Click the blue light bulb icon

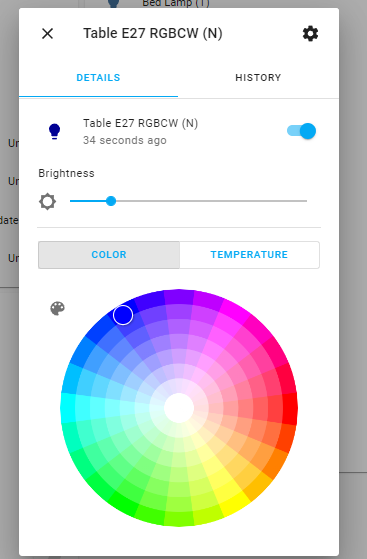coord(54,131)
